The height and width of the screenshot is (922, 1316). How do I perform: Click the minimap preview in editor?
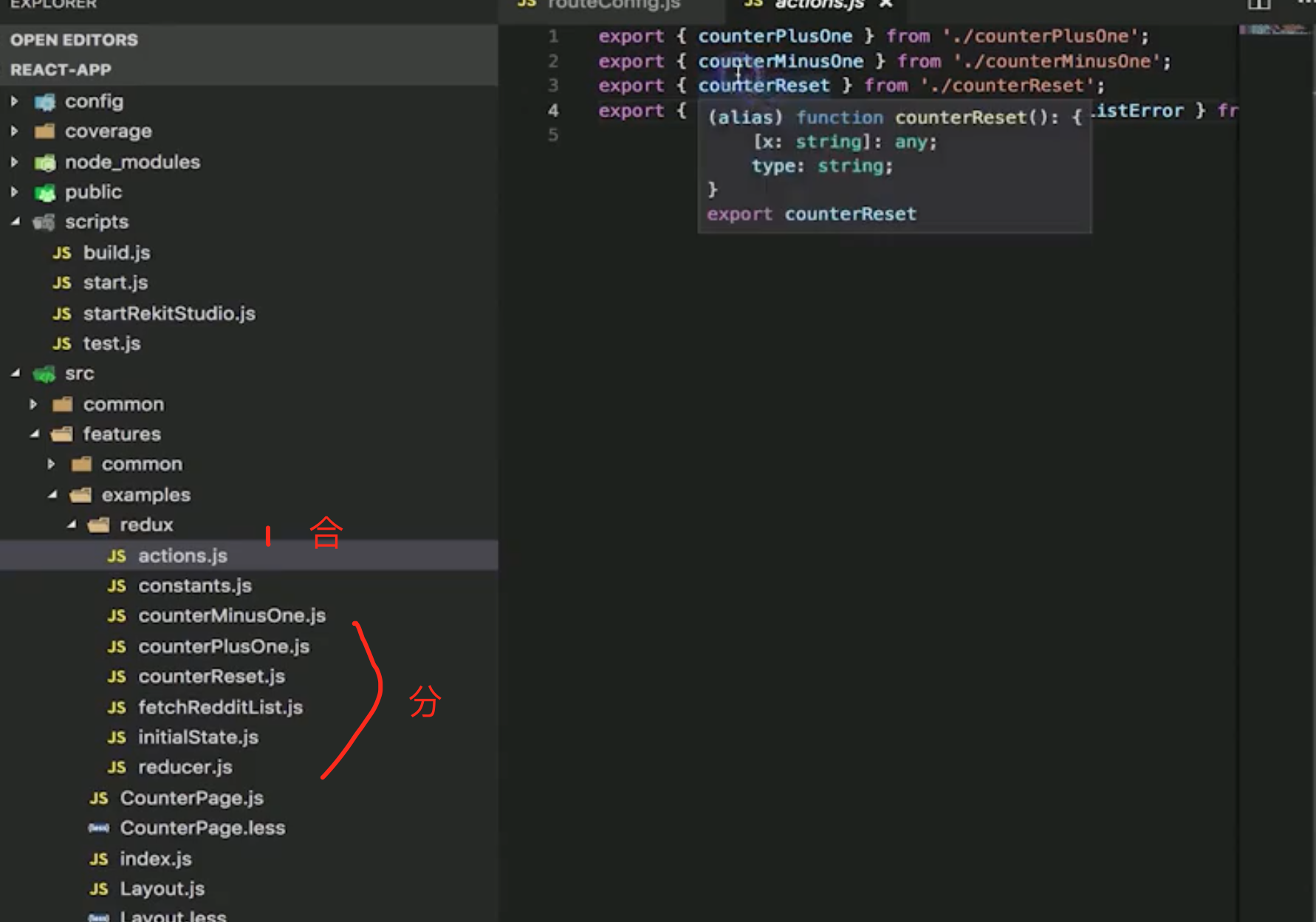(x=1276, y=30)
